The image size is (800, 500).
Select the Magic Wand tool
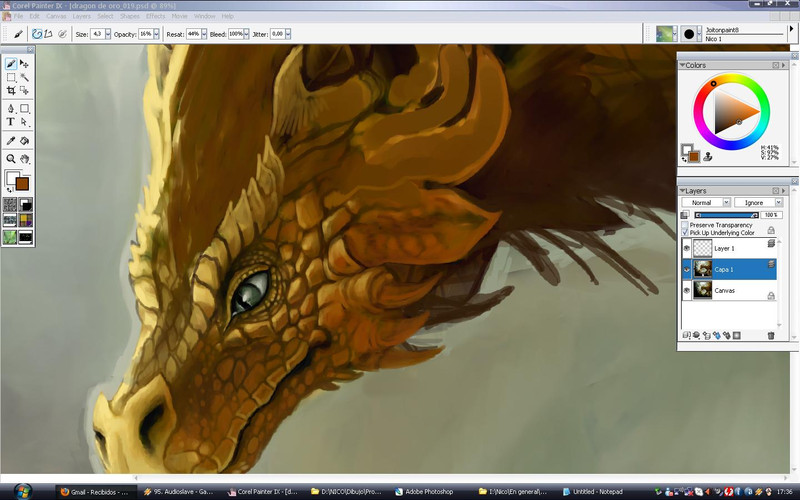[x=24, y=78]
